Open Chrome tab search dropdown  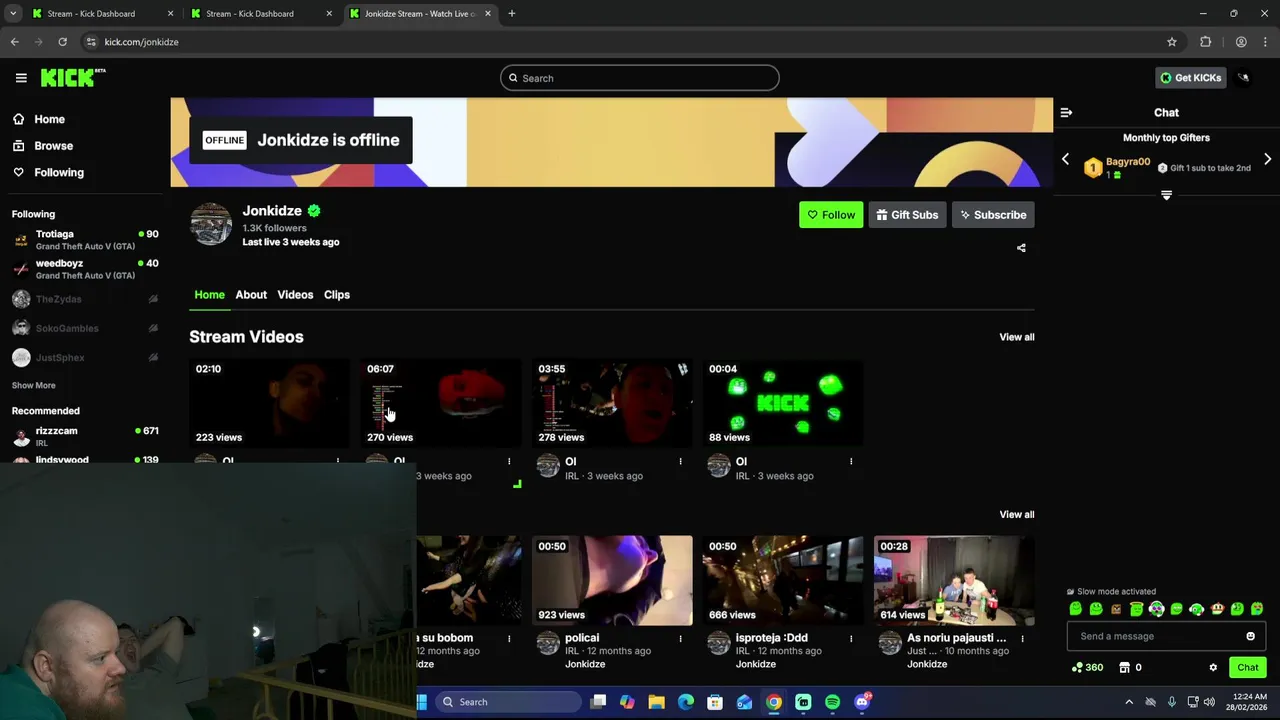pyautogui.click(x=13, y=14)
